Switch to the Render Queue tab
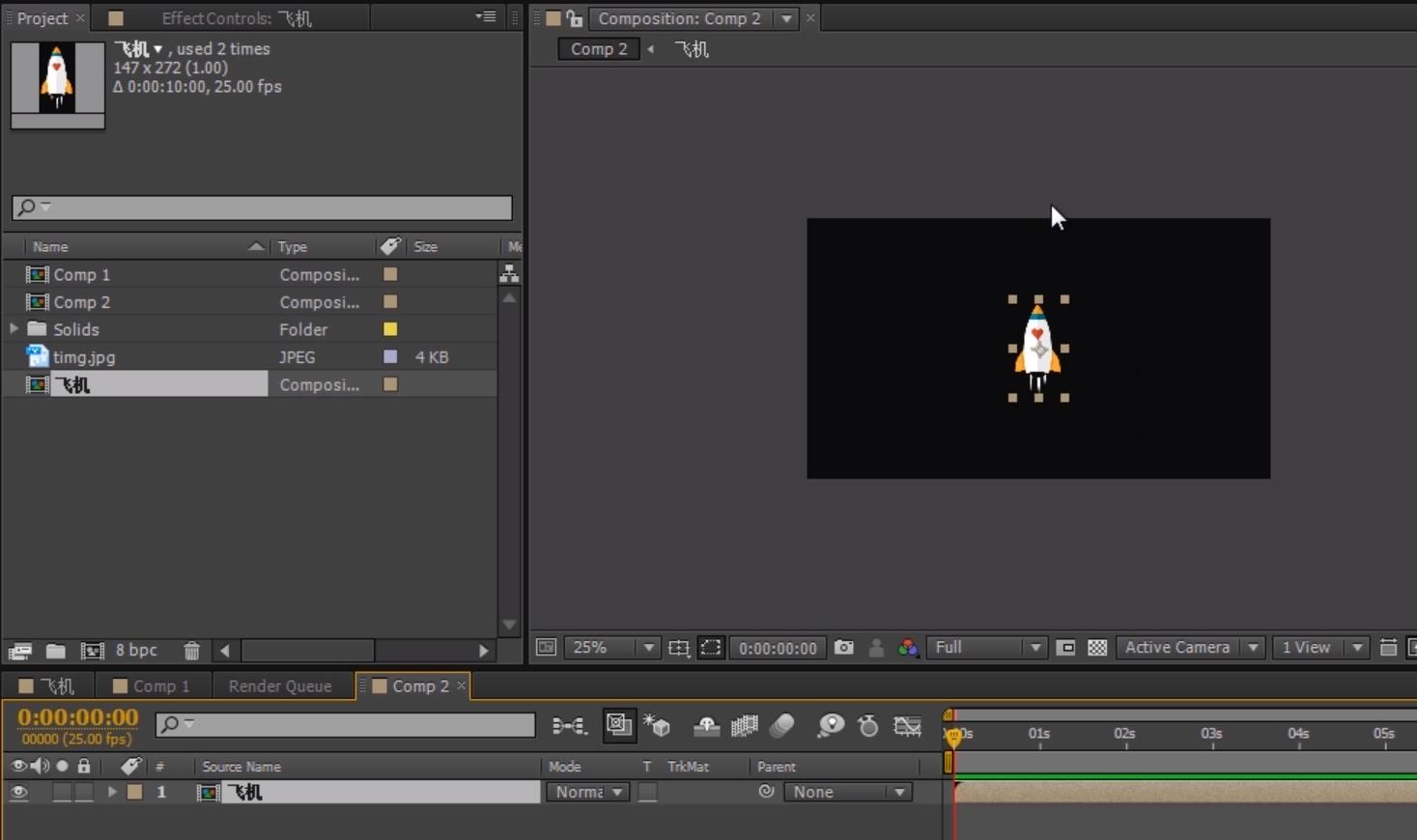 tap(279, 686)
